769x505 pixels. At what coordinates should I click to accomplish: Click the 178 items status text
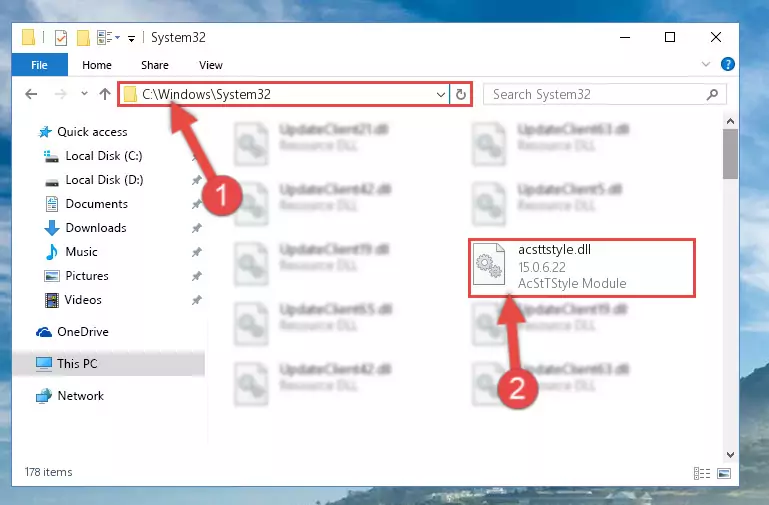click(49, 472)
